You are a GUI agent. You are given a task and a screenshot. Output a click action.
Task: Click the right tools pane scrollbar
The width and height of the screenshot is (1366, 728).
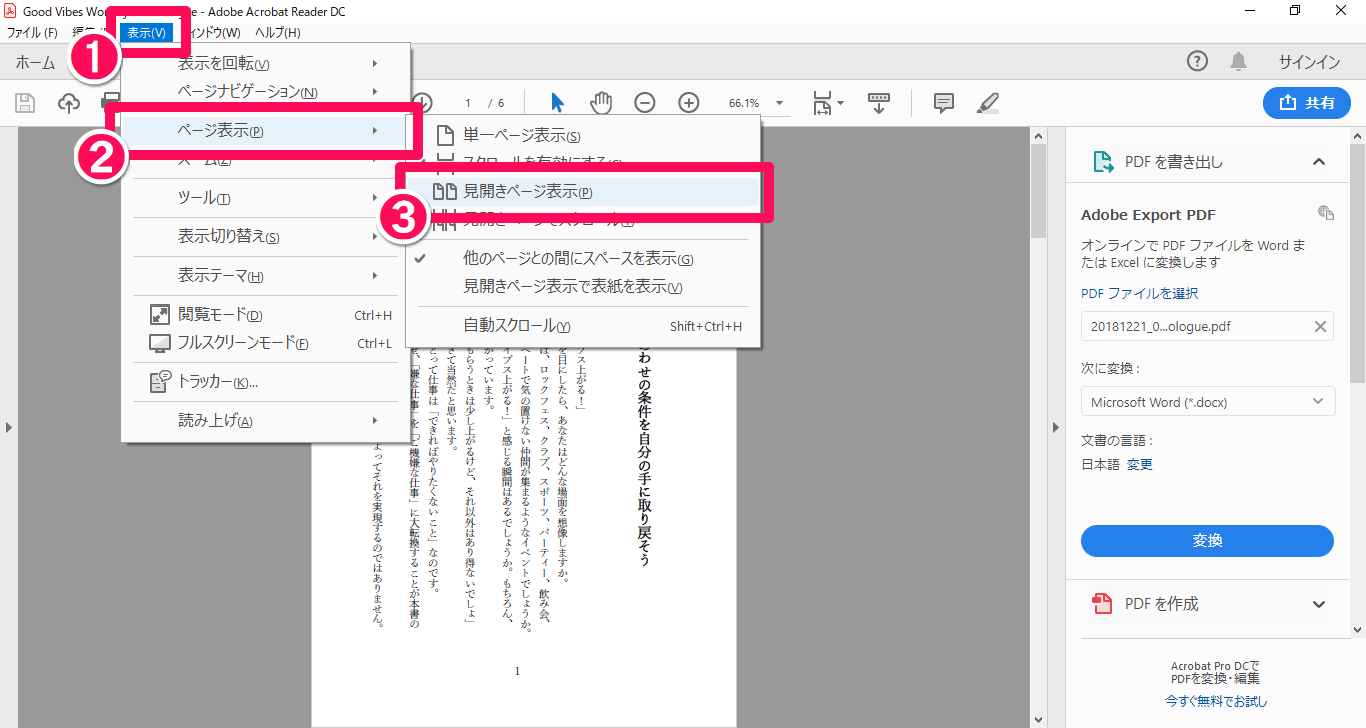(1357, 262)
